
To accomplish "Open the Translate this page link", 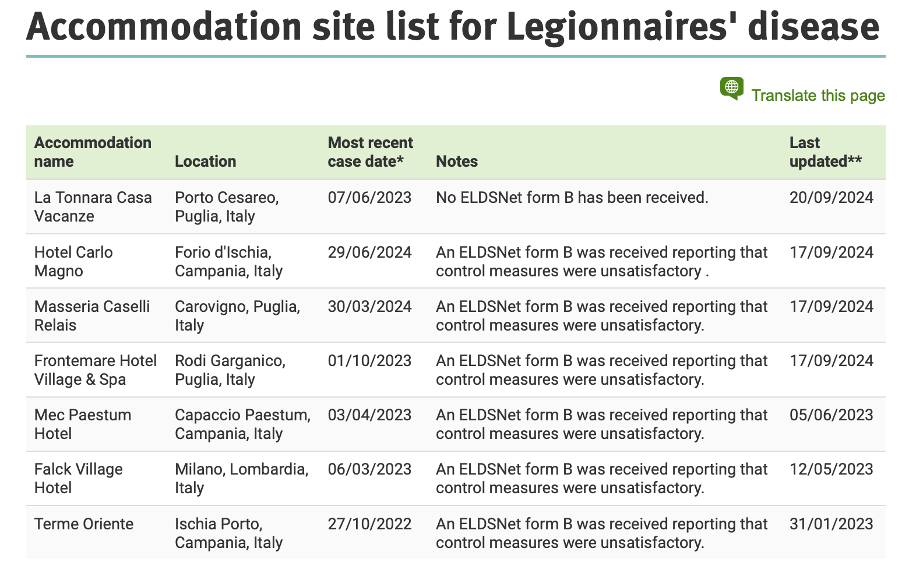I will pos(818,96).
